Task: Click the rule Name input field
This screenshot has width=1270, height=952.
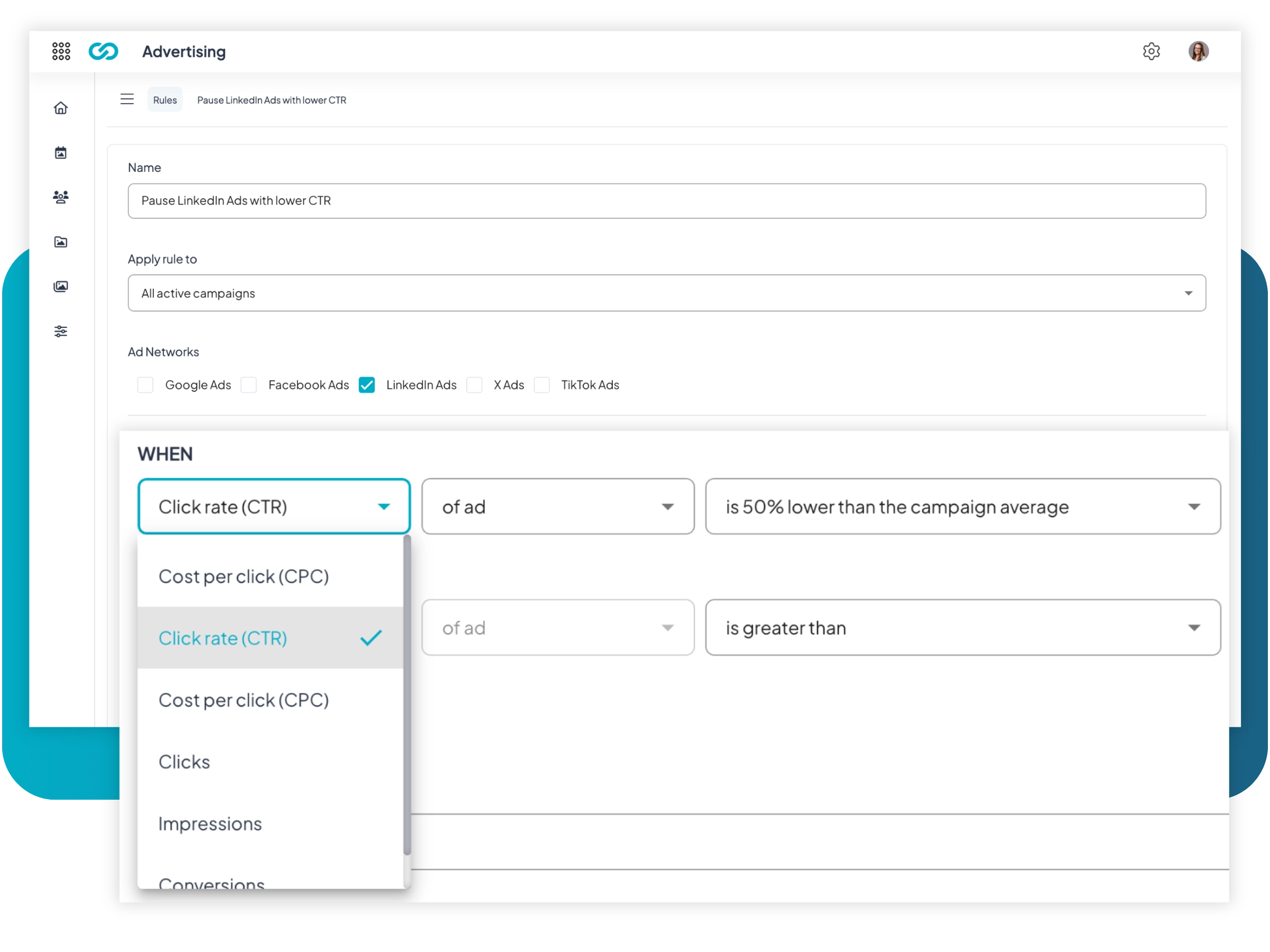Action: pyautogui.click(x=666, y=201)
